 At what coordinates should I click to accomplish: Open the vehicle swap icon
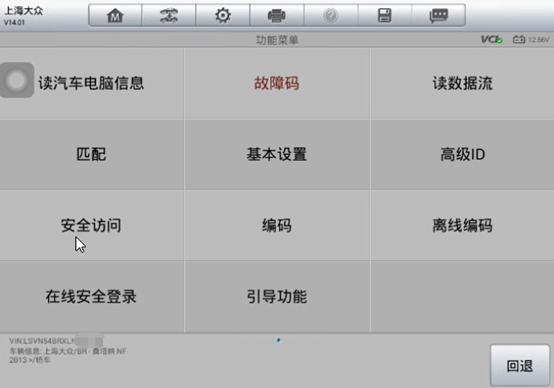(169, 16)
